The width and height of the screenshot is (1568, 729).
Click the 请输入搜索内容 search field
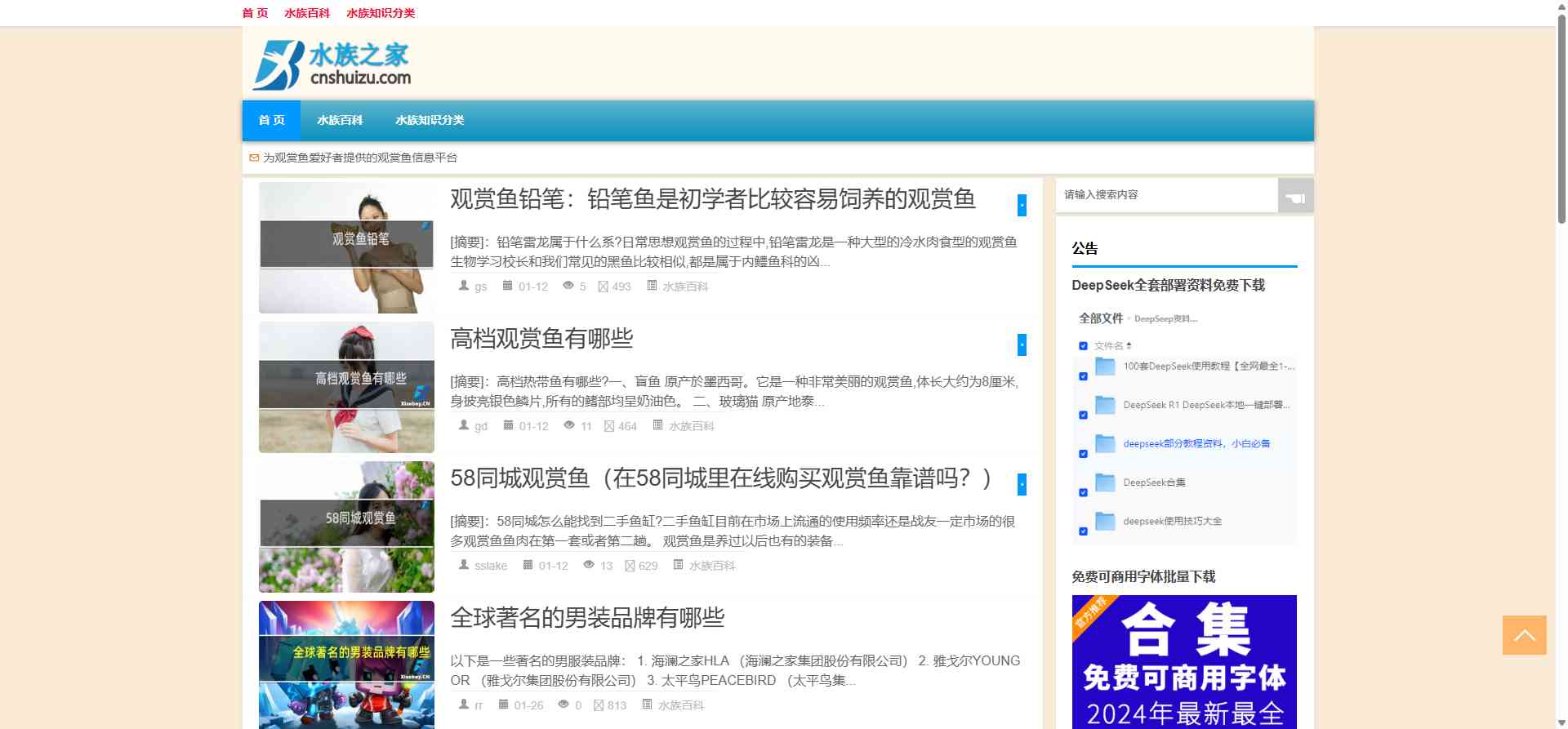tap(1166, 195)
